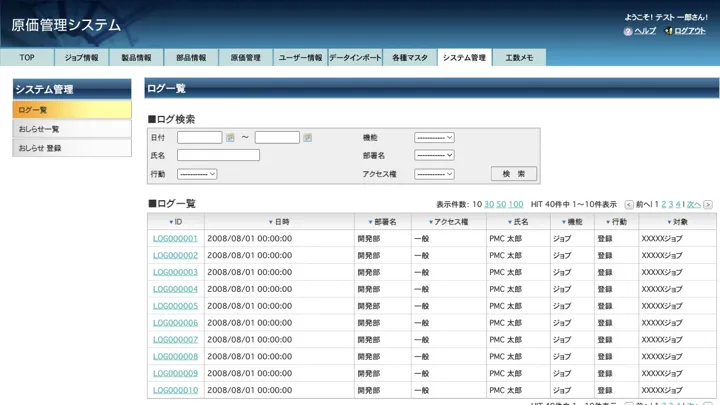720x405 pixels.
Task: Sort by 対象 column header
Action: coord(677,222)
